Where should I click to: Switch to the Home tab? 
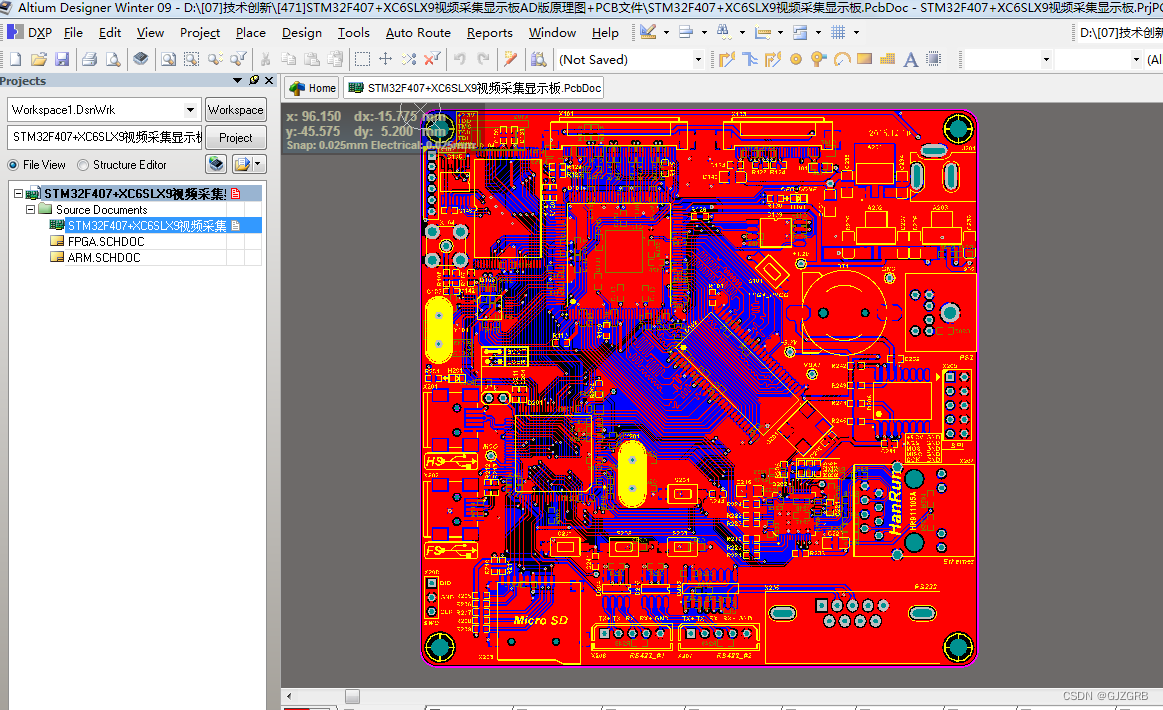point(313,88)
